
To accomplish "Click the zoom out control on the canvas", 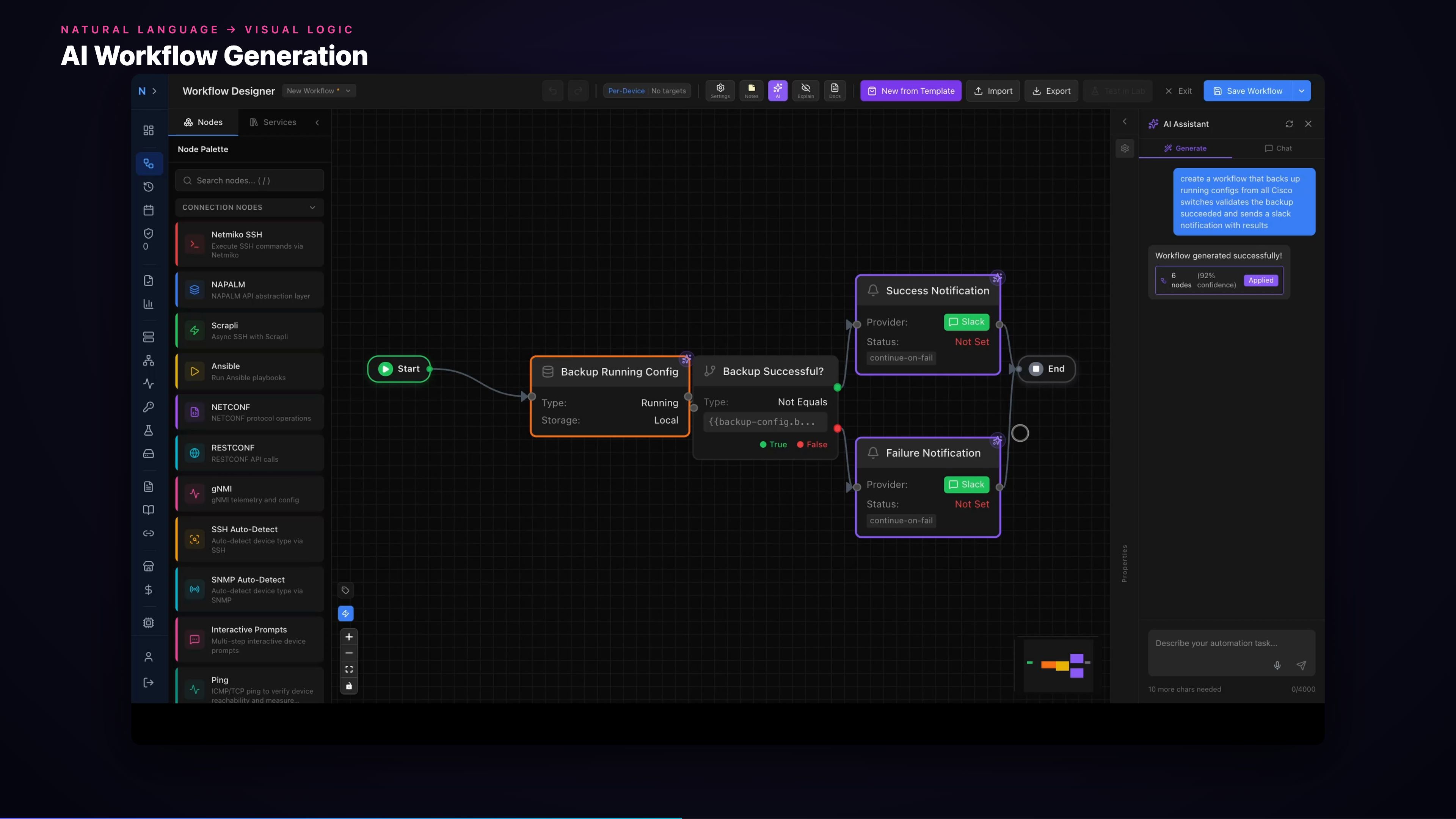I will 349,653.
